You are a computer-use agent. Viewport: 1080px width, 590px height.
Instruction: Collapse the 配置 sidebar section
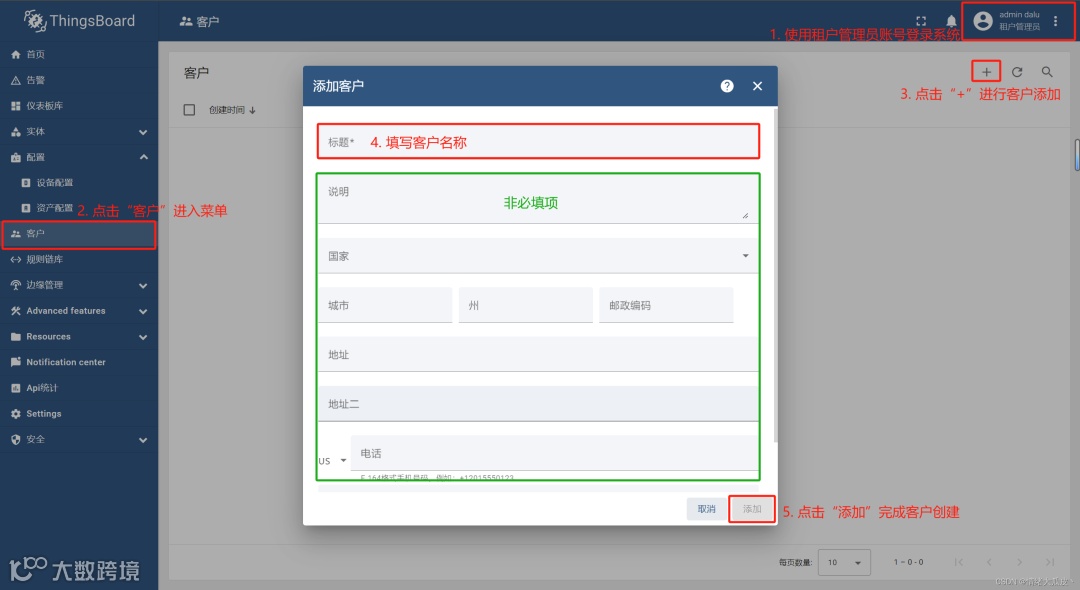[x=143, y=156]
